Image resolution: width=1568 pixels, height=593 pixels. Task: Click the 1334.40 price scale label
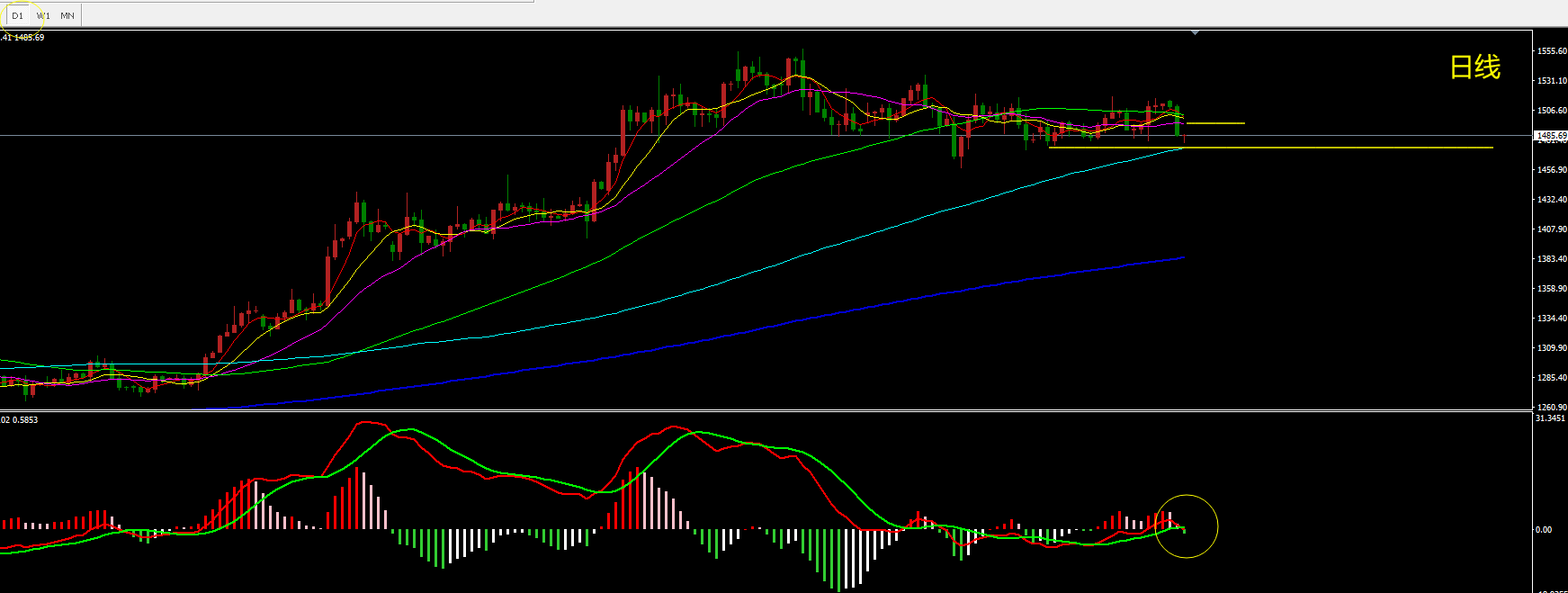point(1552,319)
